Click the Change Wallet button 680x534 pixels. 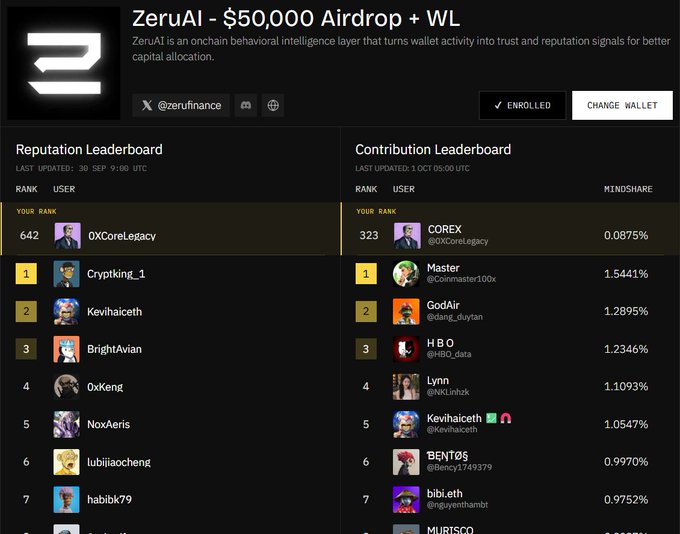(x=622, y=105)
